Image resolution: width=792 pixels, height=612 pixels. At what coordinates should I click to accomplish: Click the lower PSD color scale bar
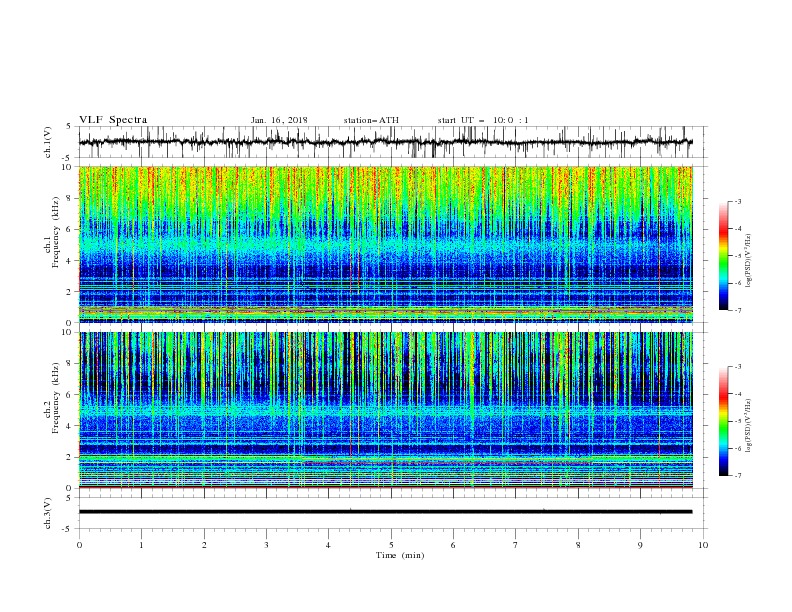(723, 421)
